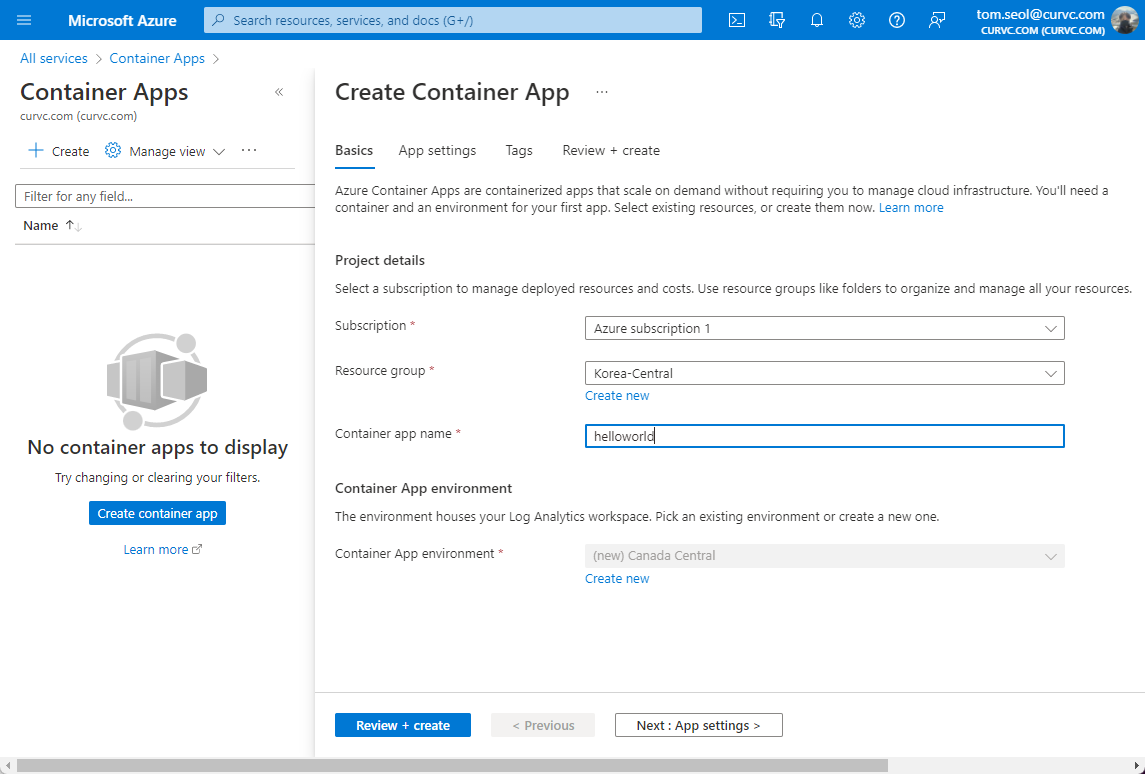Go to All services breadcrumb
1145x774 pixels.
tap(54, 58)
